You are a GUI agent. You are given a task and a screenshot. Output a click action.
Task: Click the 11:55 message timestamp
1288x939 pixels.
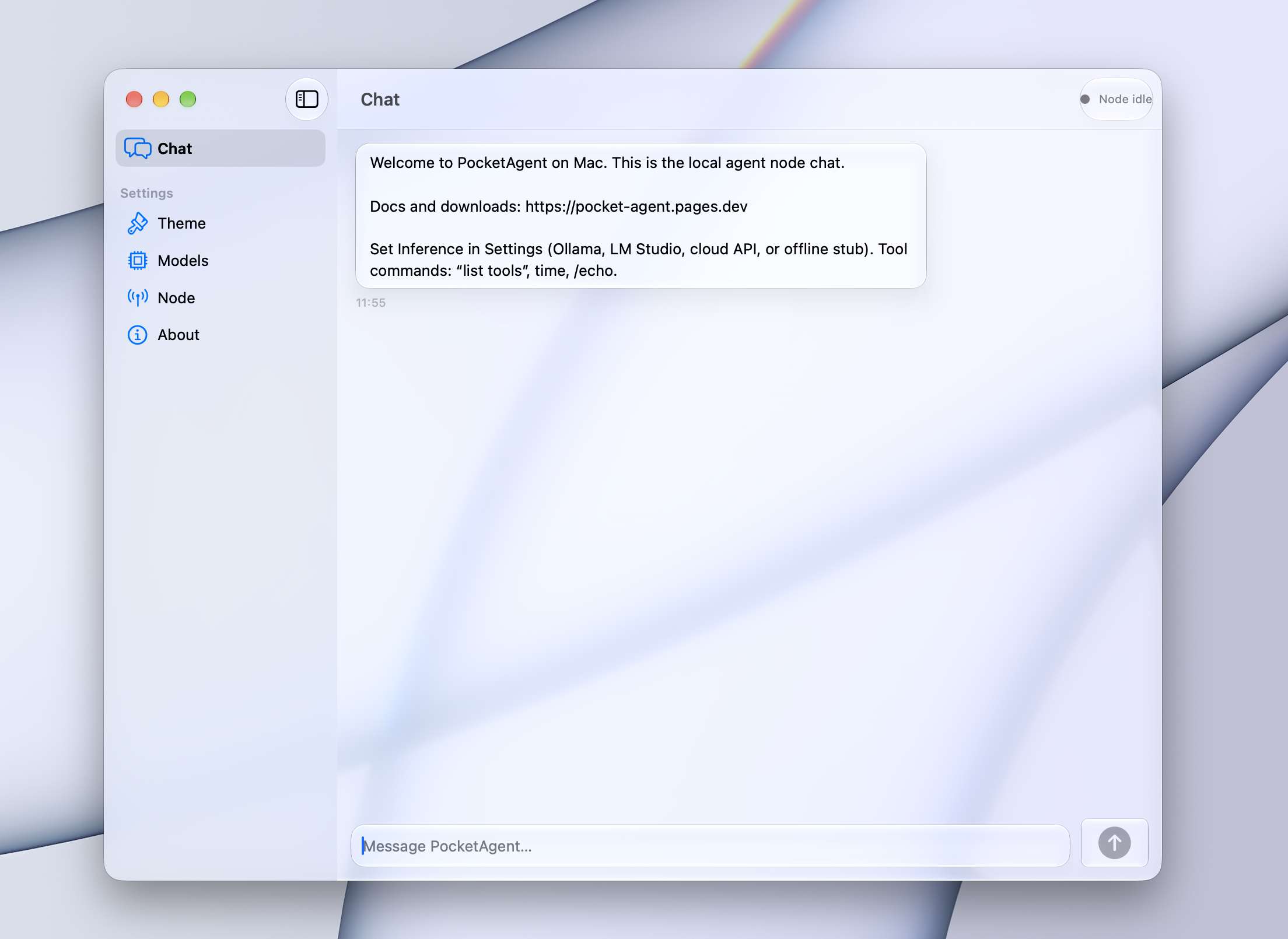tap(371, 303)
